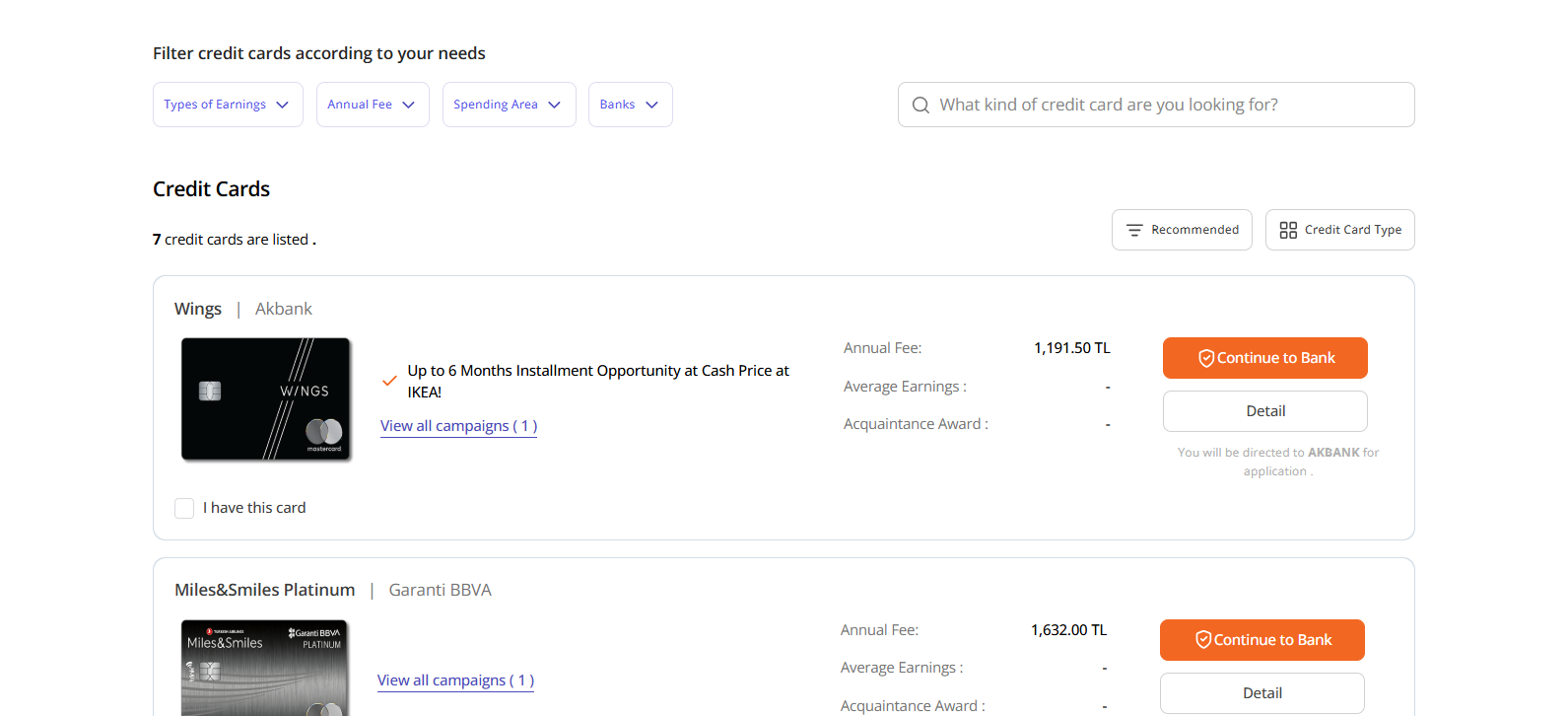Image resolution: width=1568 pixels, height=716 pixels.
Task: Click the Credit Card Type grid icon
Action: pos(1288,230)
